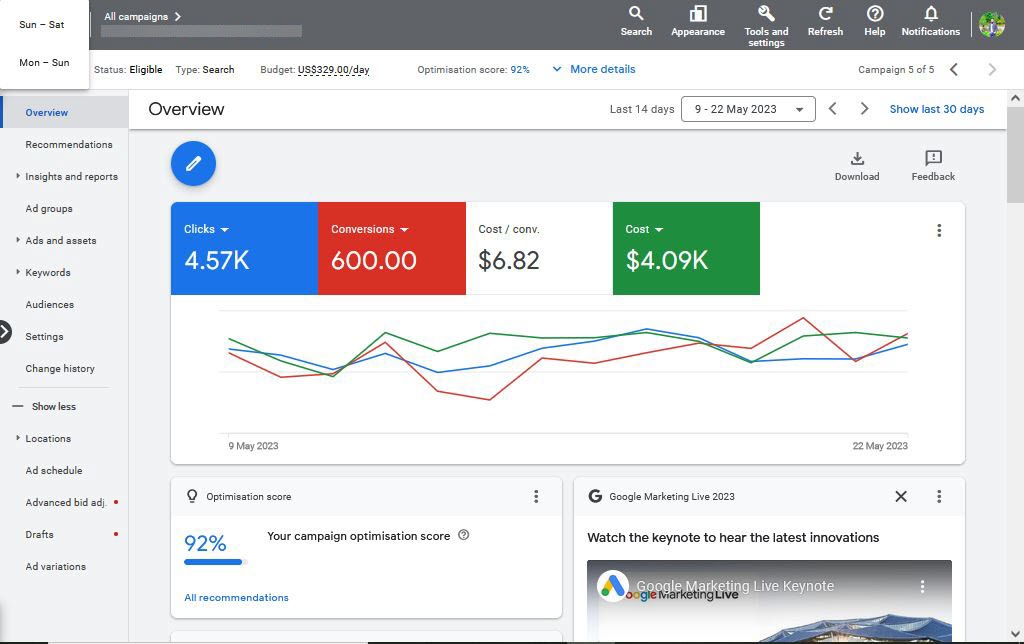The height and width of the screenshot is (644, 1024).
Task: Play the Google Marketing Live Keynote video
Action: click(769, 602)
